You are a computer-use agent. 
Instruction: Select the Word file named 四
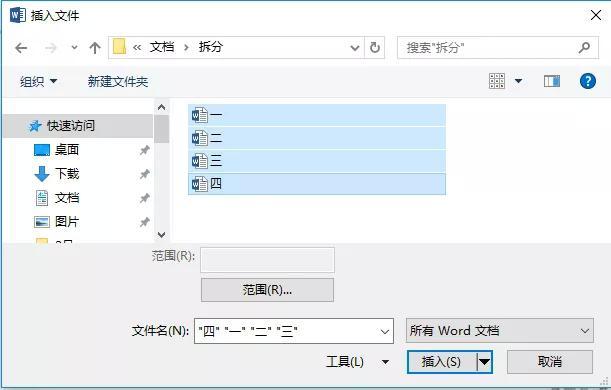point(317,184)
